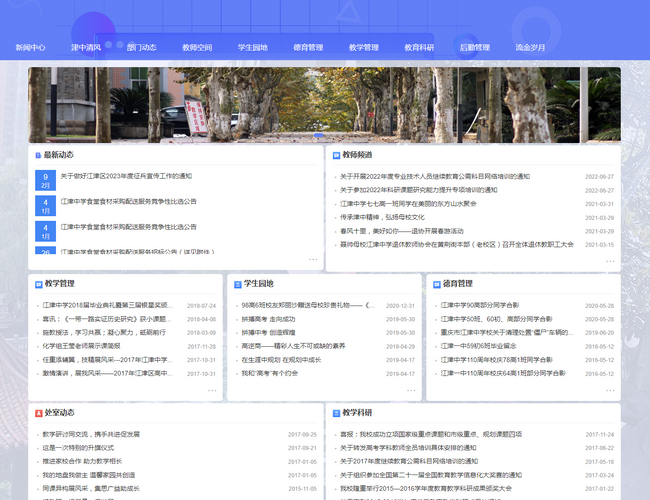This screenshot has height=500, width=650.
Task: Open 我的地盘我做主 温馨家园共创造
Action: [89, 475]
